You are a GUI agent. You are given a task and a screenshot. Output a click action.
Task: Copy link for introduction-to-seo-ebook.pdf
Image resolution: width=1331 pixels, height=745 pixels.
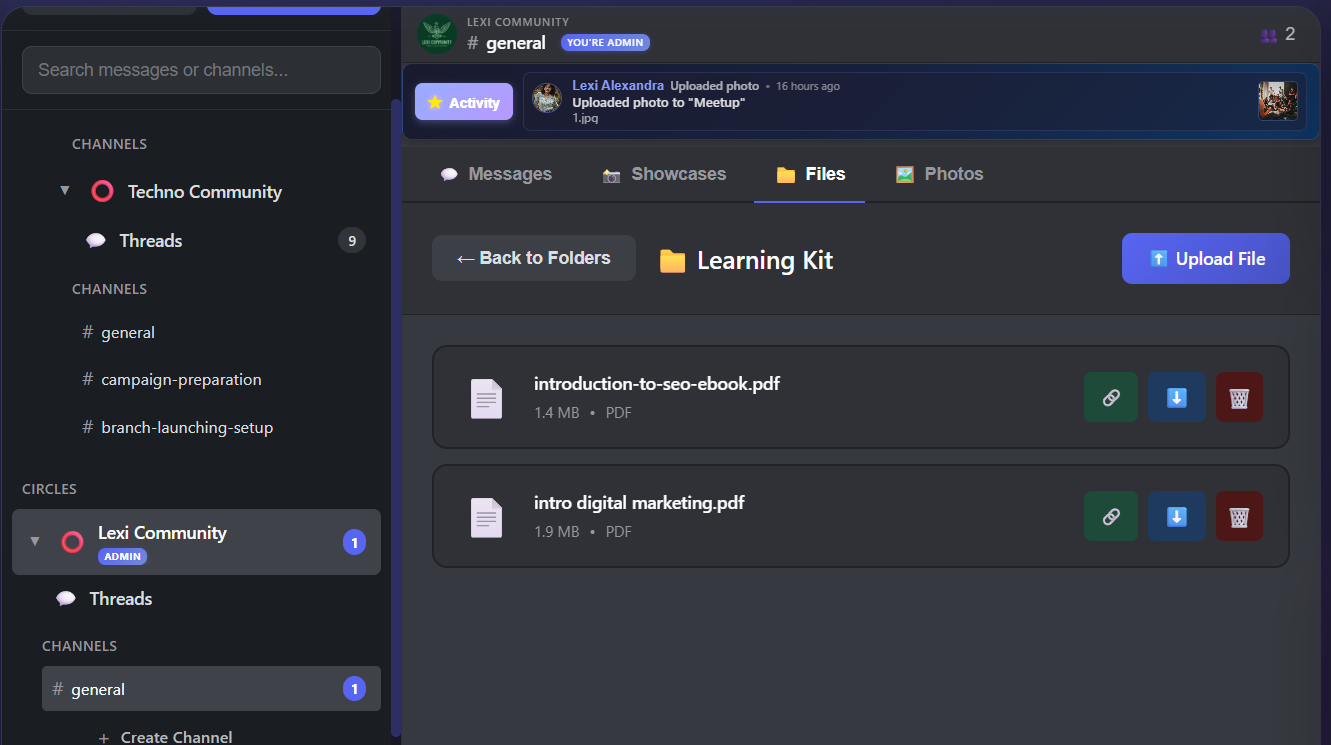click(1110, 397)
